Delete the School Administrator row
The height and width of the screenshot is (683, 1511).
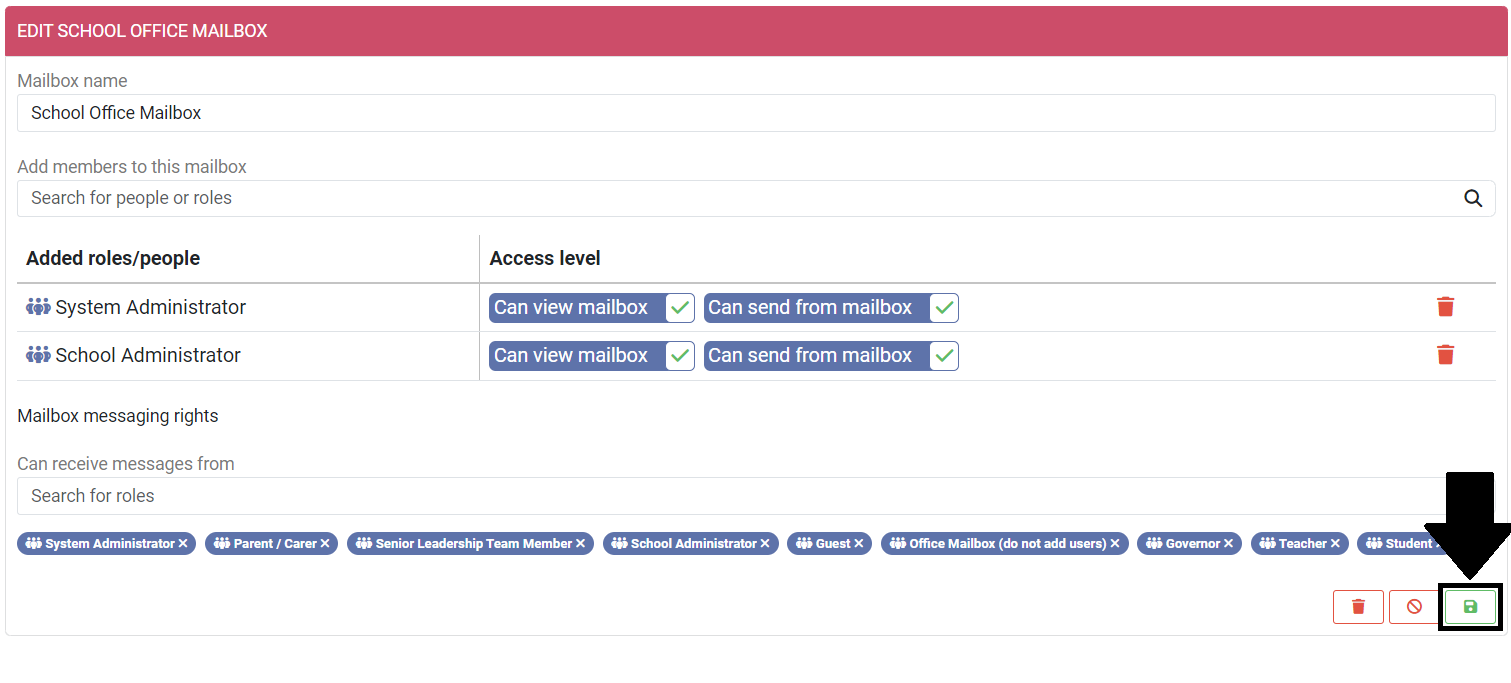click(1445, 355)
